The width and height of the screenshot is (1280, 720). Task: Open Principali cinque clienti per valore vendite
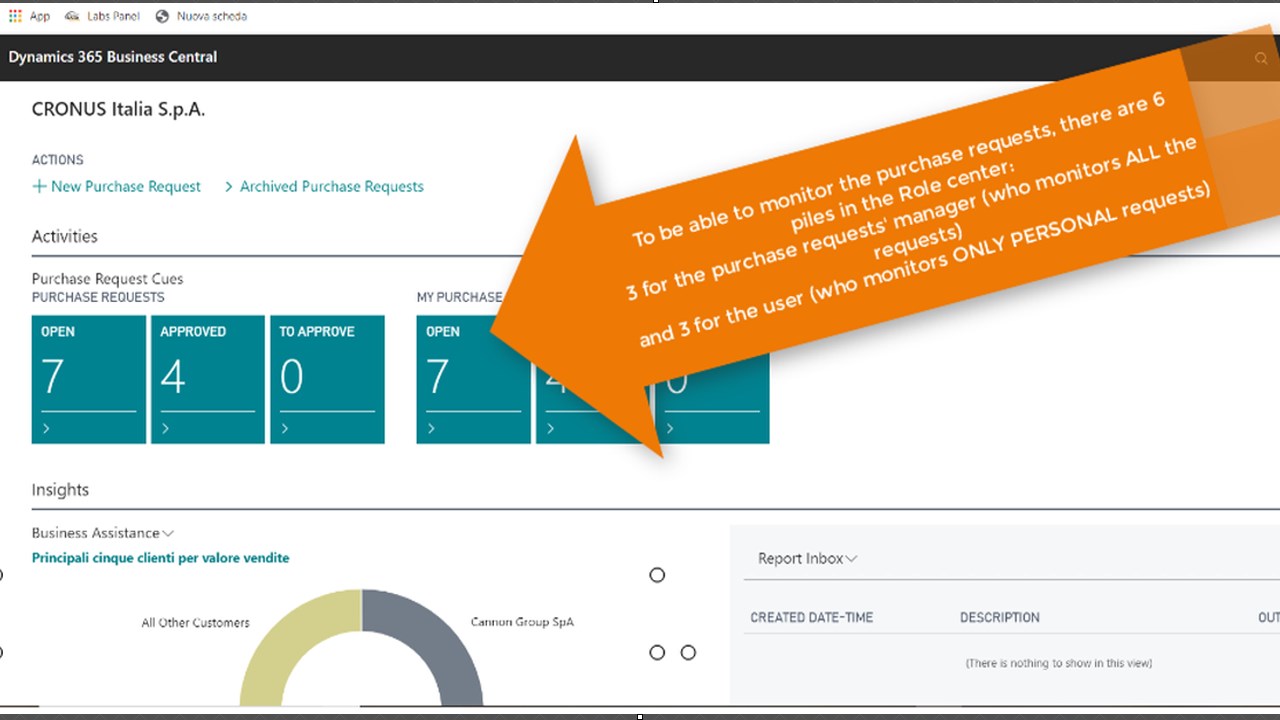161,558
